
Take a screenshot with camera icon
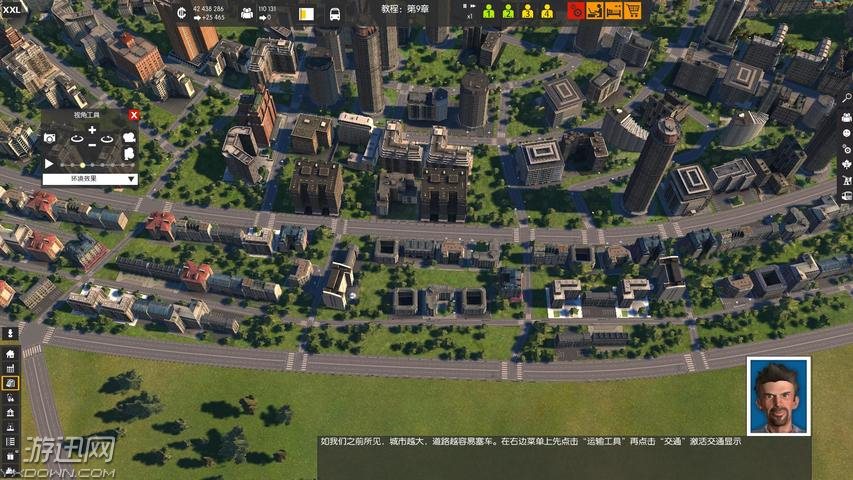(50, 138)
